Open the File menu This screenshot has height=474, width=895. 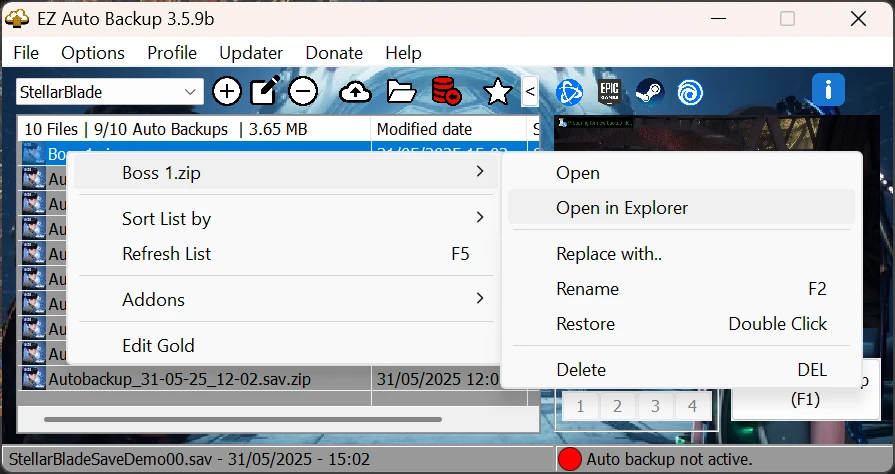(26, 53)
